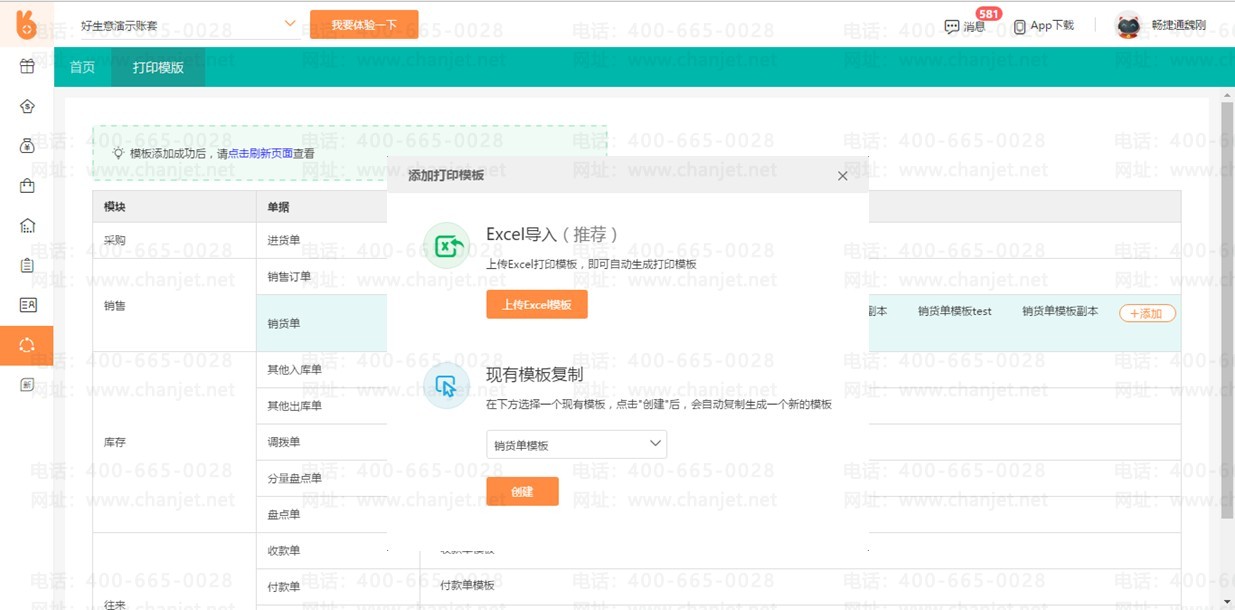Click the scrollbar up arrow

pos(1227,95)
